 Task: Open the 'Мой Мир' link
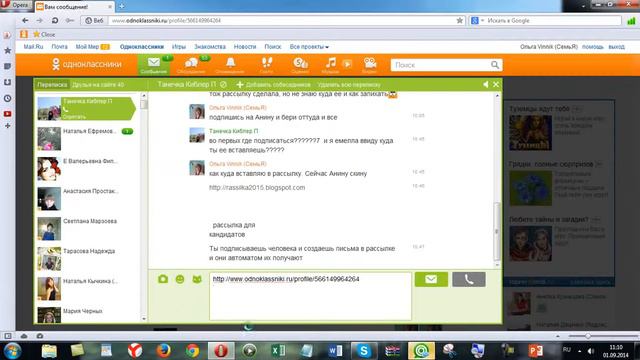[x=87, y=47]
